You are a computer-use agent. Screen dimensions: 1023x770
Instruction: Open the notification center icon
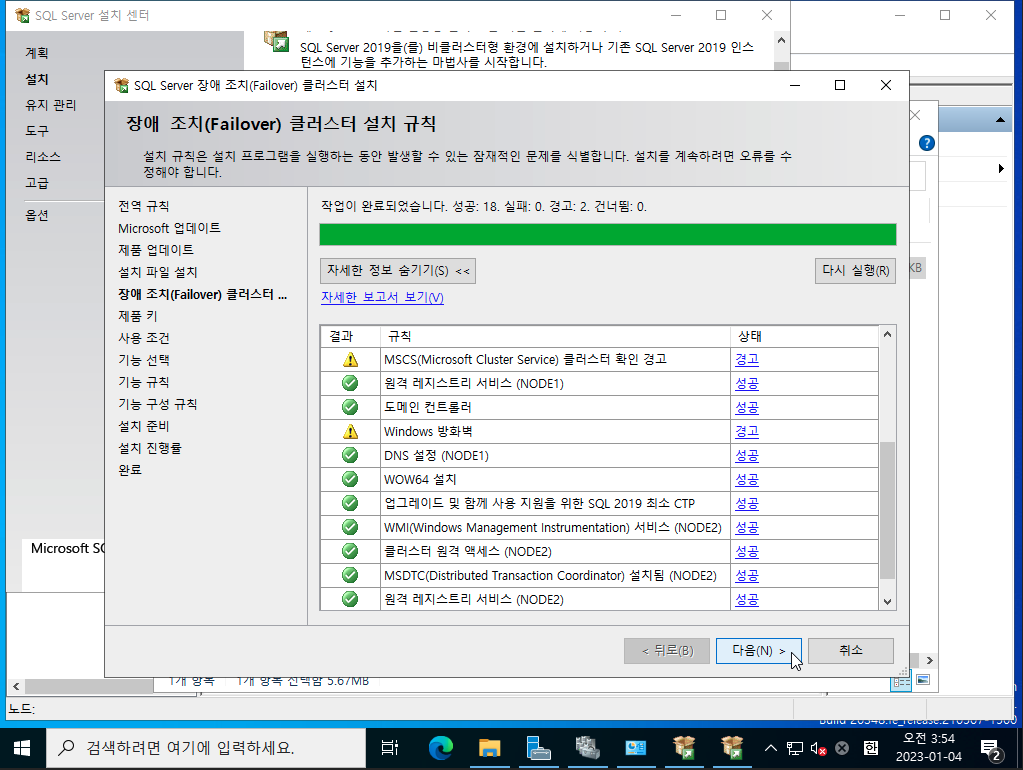(992, 750)
